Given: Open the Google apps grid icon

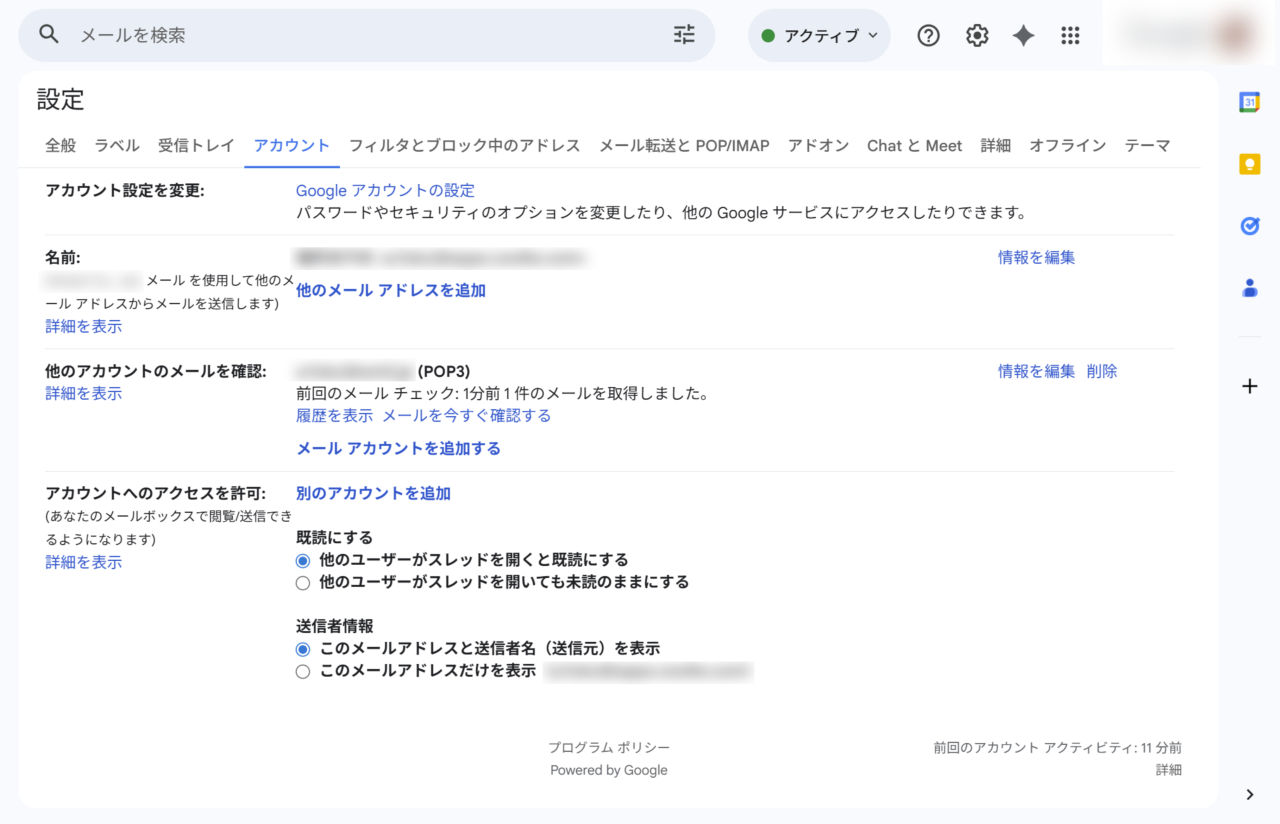Looking at the screenshot, I should 1070,35.
